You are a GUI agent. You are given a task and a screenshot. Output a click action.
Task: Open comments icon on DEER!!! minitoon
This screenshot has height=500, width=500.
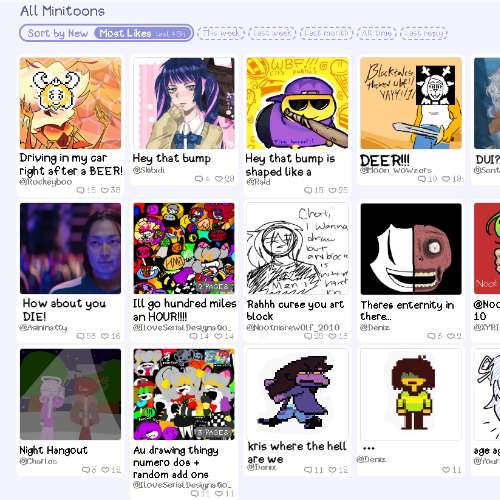[x=422, y=179]
